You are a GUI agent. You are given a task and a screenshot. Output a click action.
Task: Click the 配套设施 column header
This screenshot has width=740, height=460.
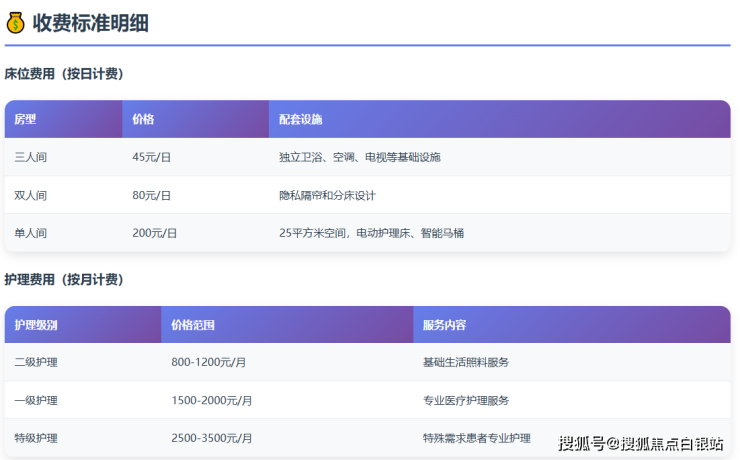(x=301, y=119)
